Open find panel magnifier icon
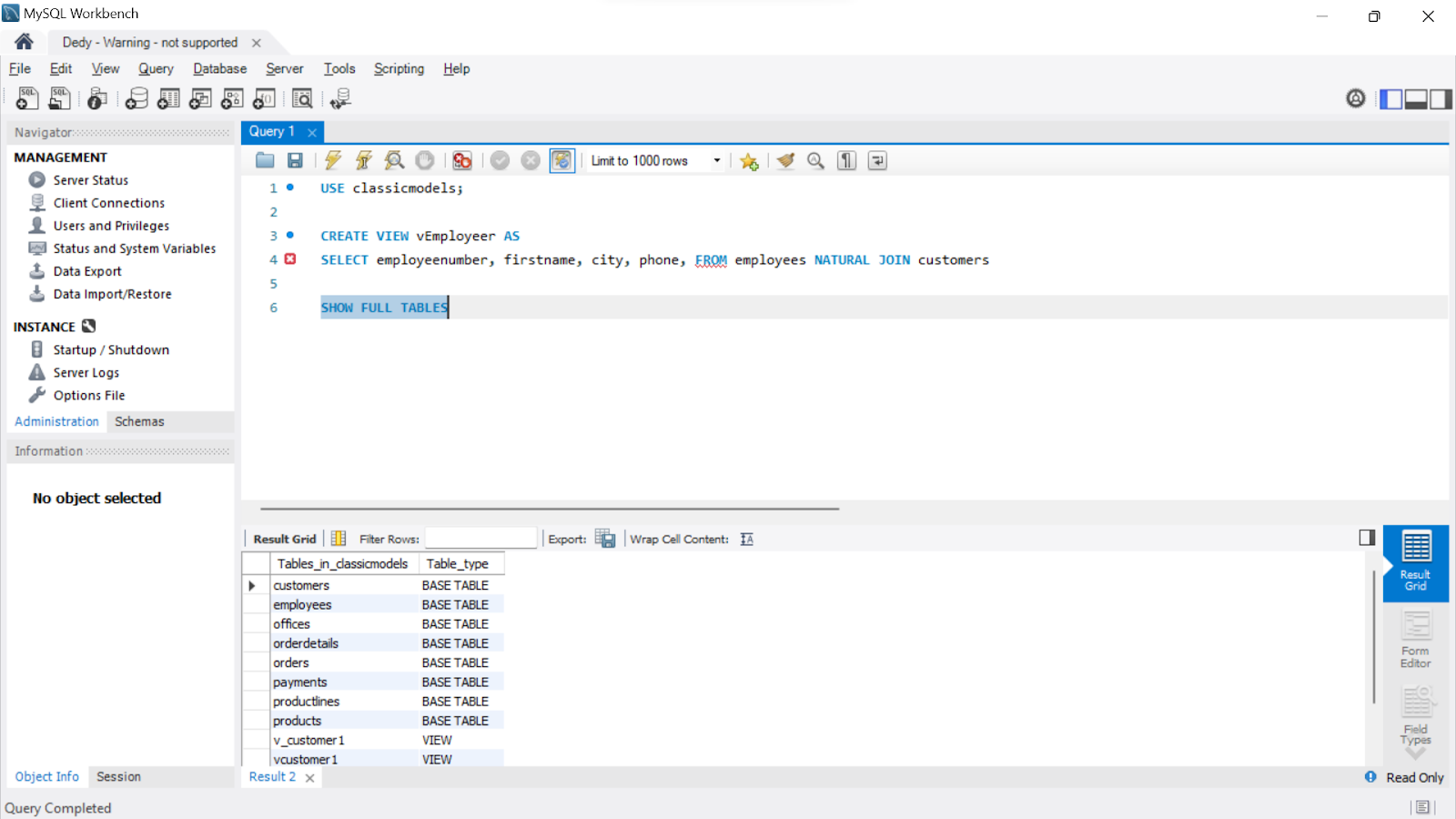The width and height of the screenshot is (1456, 819). (x=816, y=160)
